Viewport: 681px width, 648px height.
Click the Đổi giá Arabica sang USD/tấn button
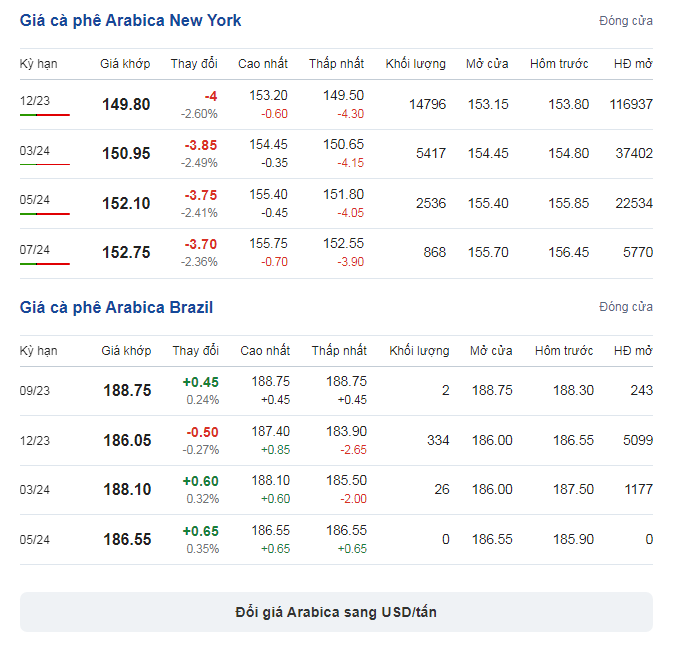coord(336,612)
